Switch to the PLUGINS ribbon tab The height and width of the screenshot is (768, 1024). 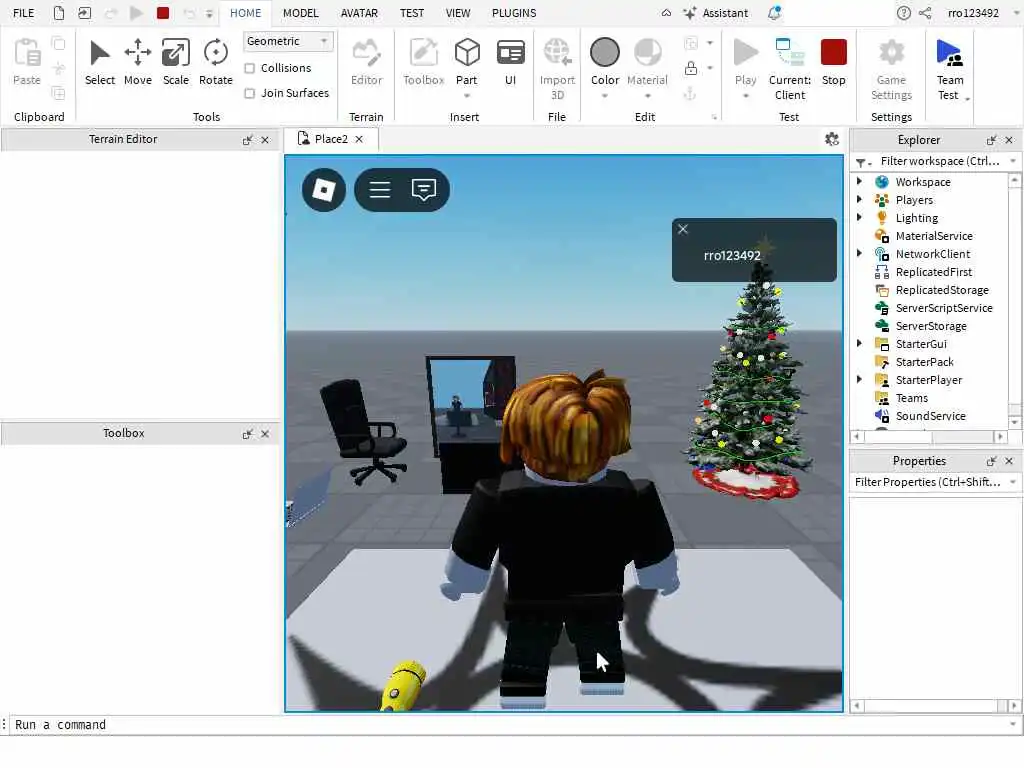(x=514, y=13)
